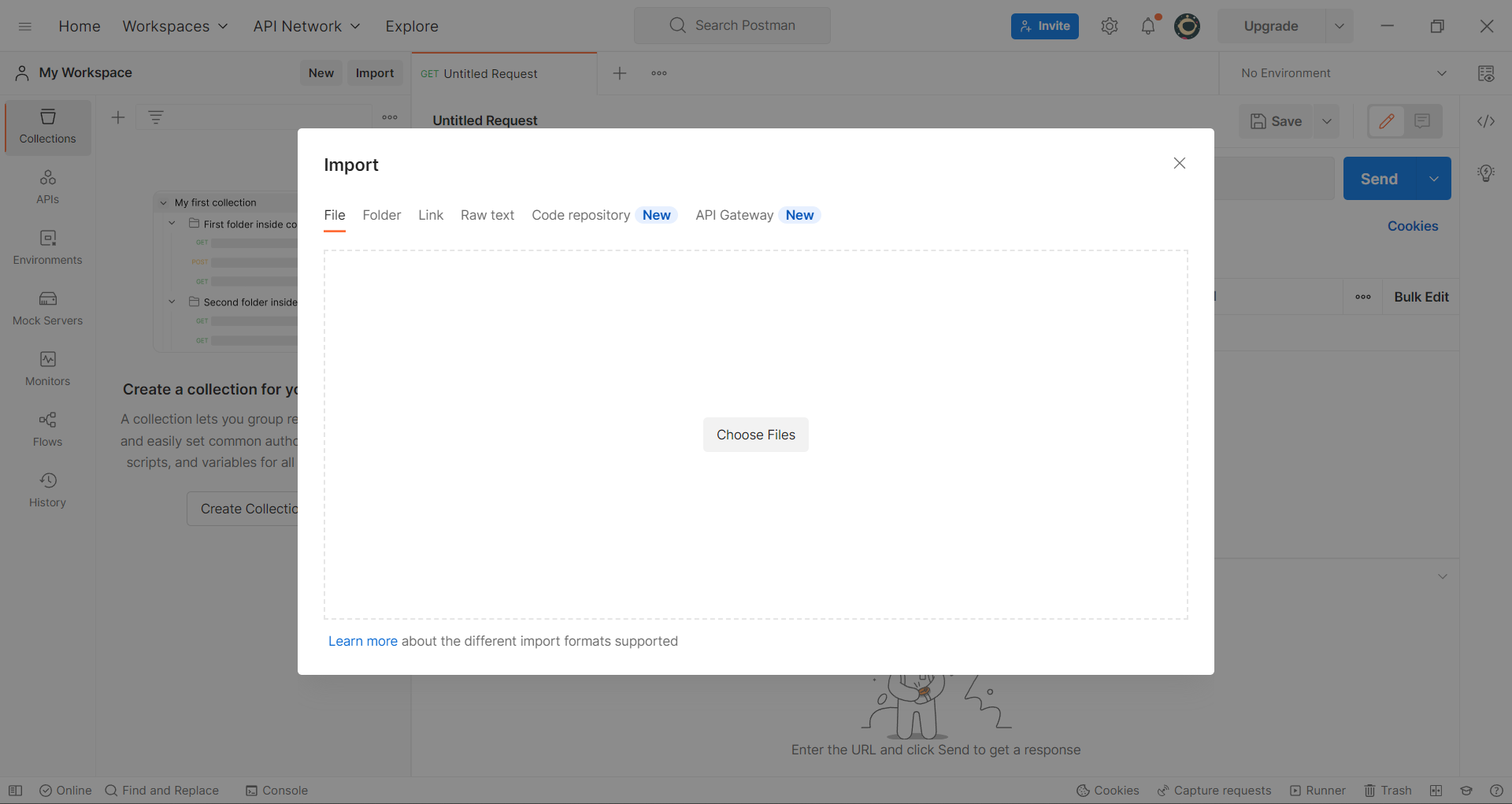1512x804 pixels.
Task: Go to Home in top navigation
Action: pos(80,26)
